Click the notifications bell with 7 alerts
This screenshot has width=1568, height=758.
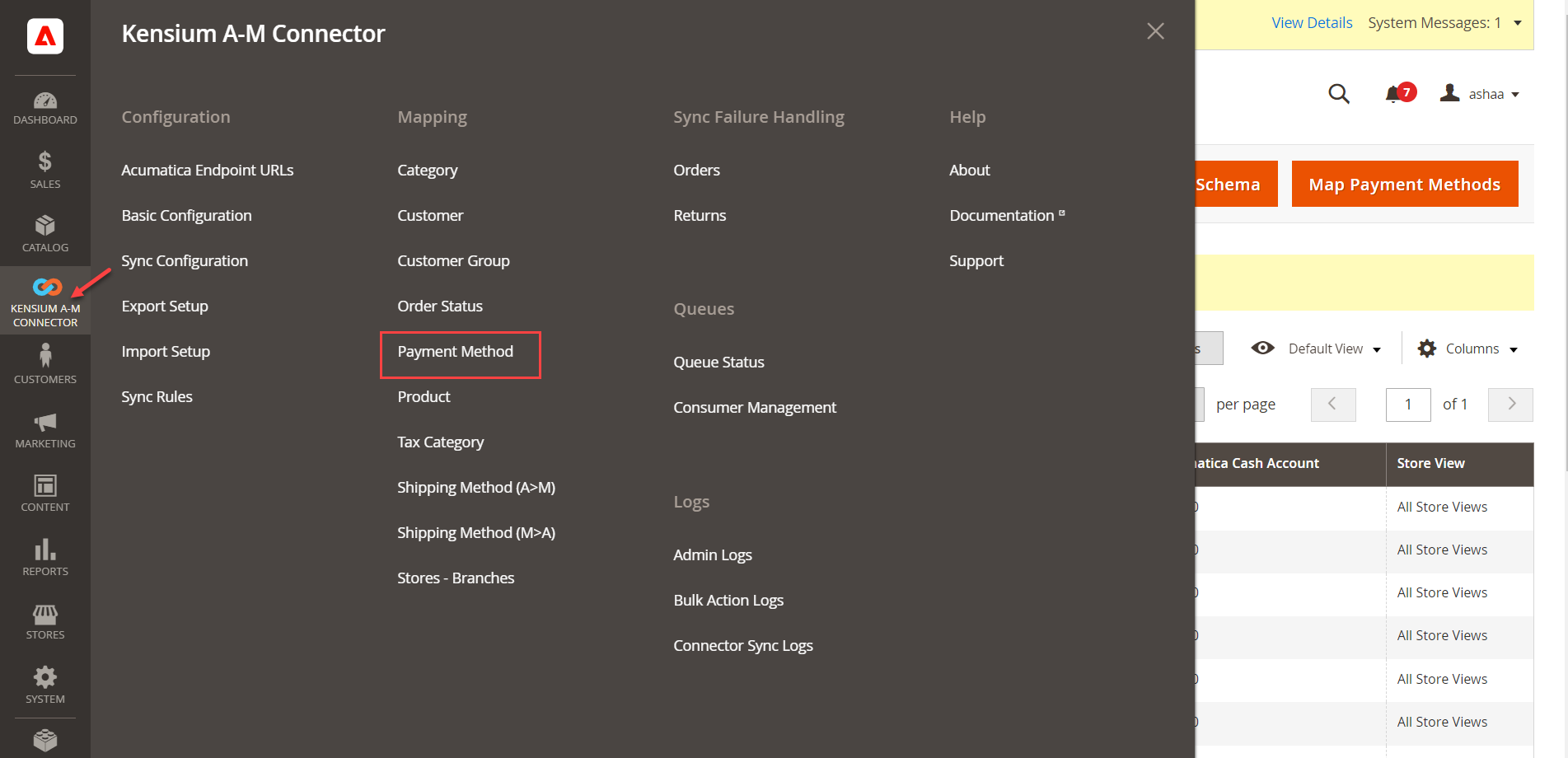[x=1397, y=93]
